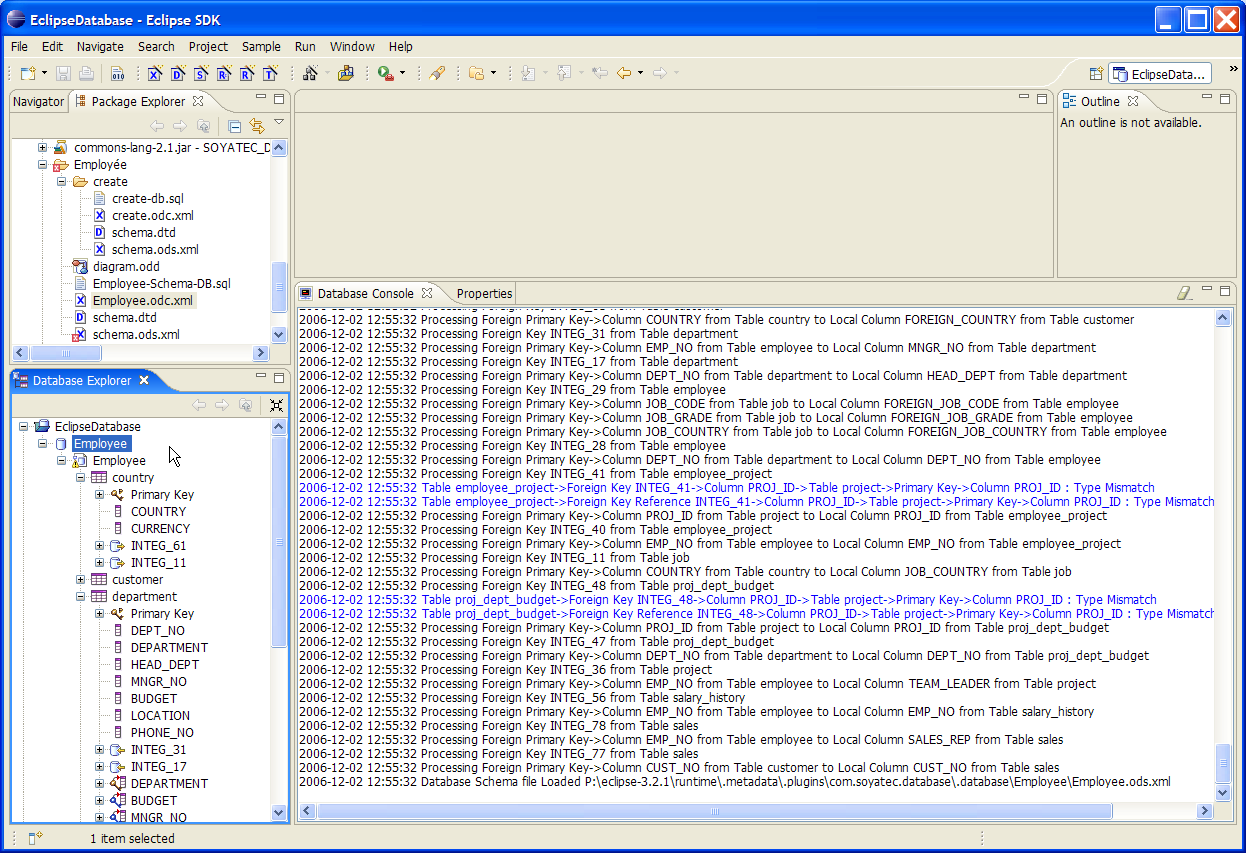Open the Package Explorer view menu triangle
Screen dimensions: 1246x853
click(x=279, y=122)
